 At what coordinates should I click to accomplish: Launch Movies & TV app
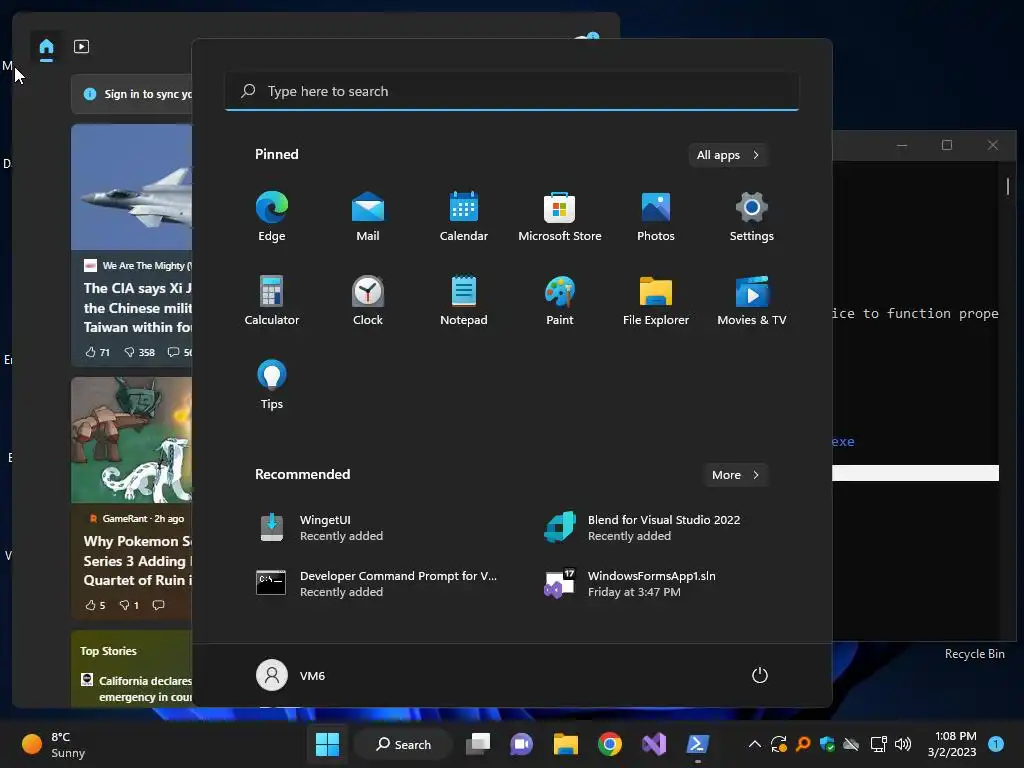752,300
